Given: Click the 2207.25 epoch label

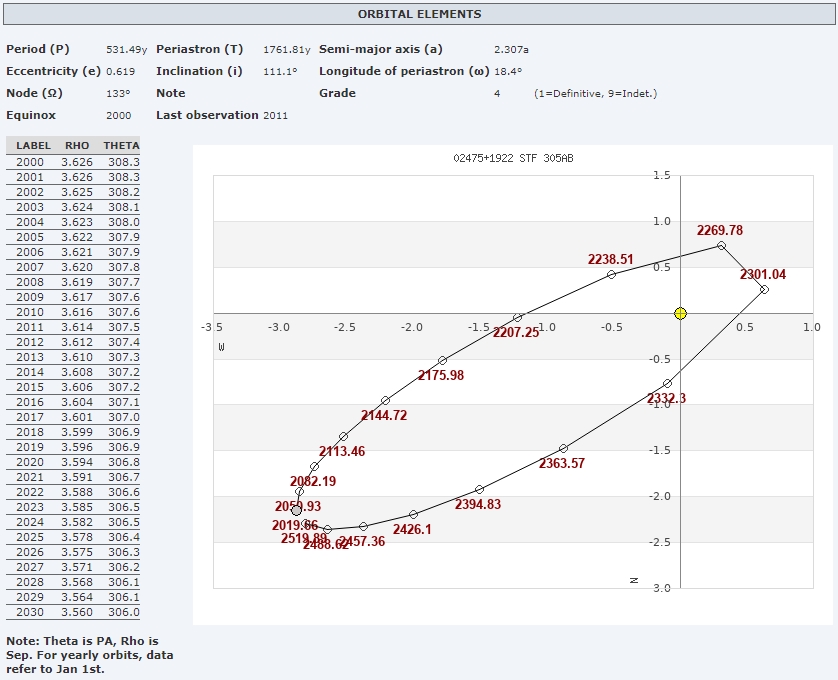Looking at the screenshot, I should (x=516, y=333).
